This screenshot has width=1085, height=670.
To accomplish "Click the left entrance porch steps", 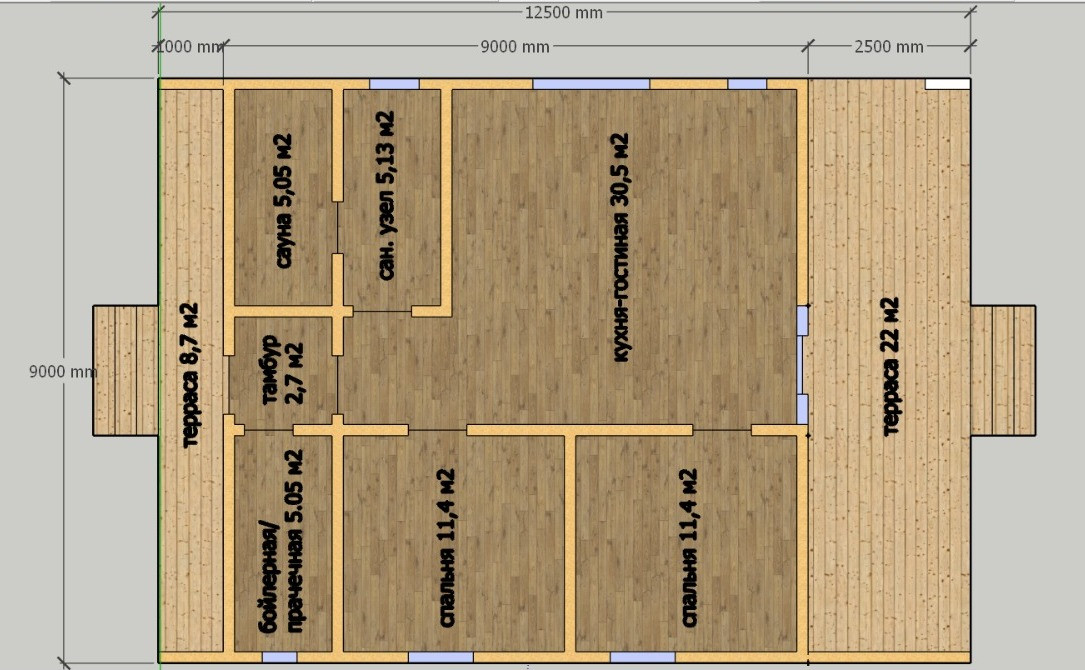I will [125, 370].
